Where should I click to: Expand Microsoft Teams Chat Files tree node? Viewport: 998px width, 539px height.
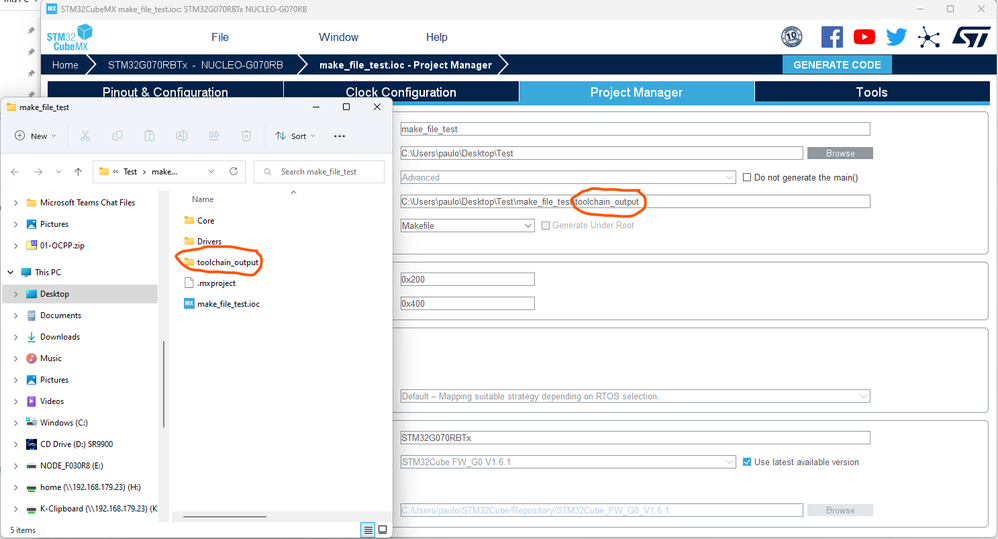(x=16, y=202)
